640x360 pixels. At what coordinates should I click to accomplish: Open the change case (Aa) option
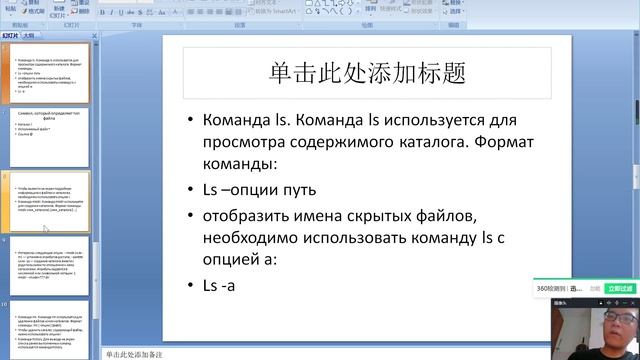pyautogui.click(x=162, y=13)
